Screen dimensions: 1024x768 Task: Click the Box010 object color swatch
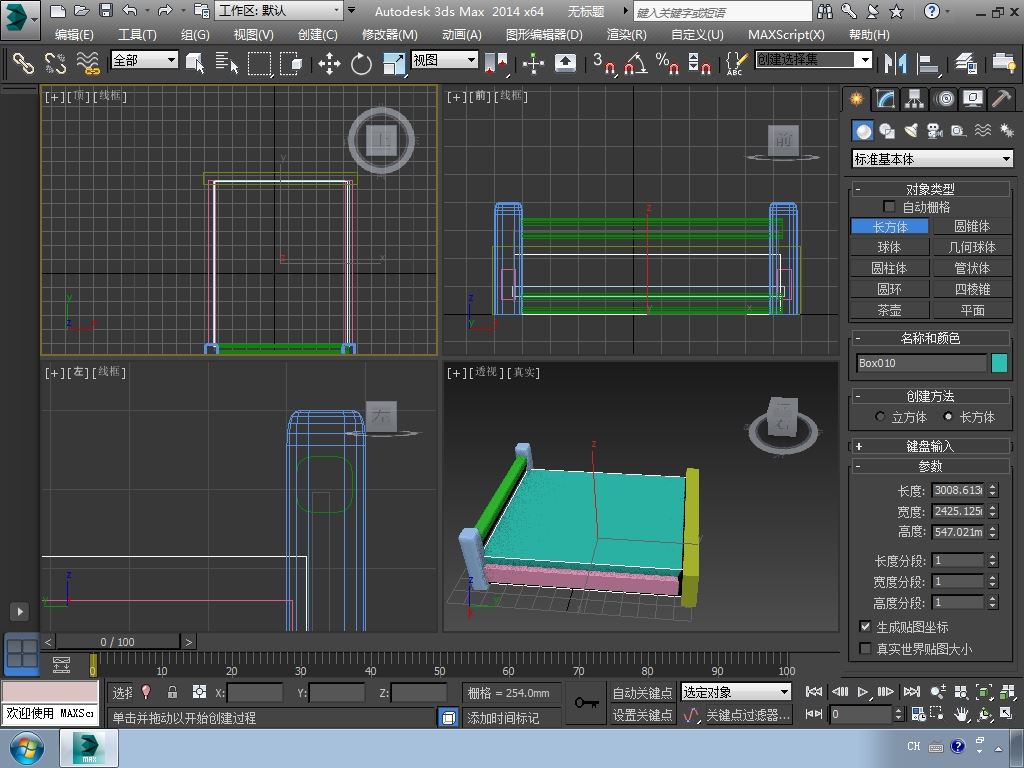click(x=999, y=363)
